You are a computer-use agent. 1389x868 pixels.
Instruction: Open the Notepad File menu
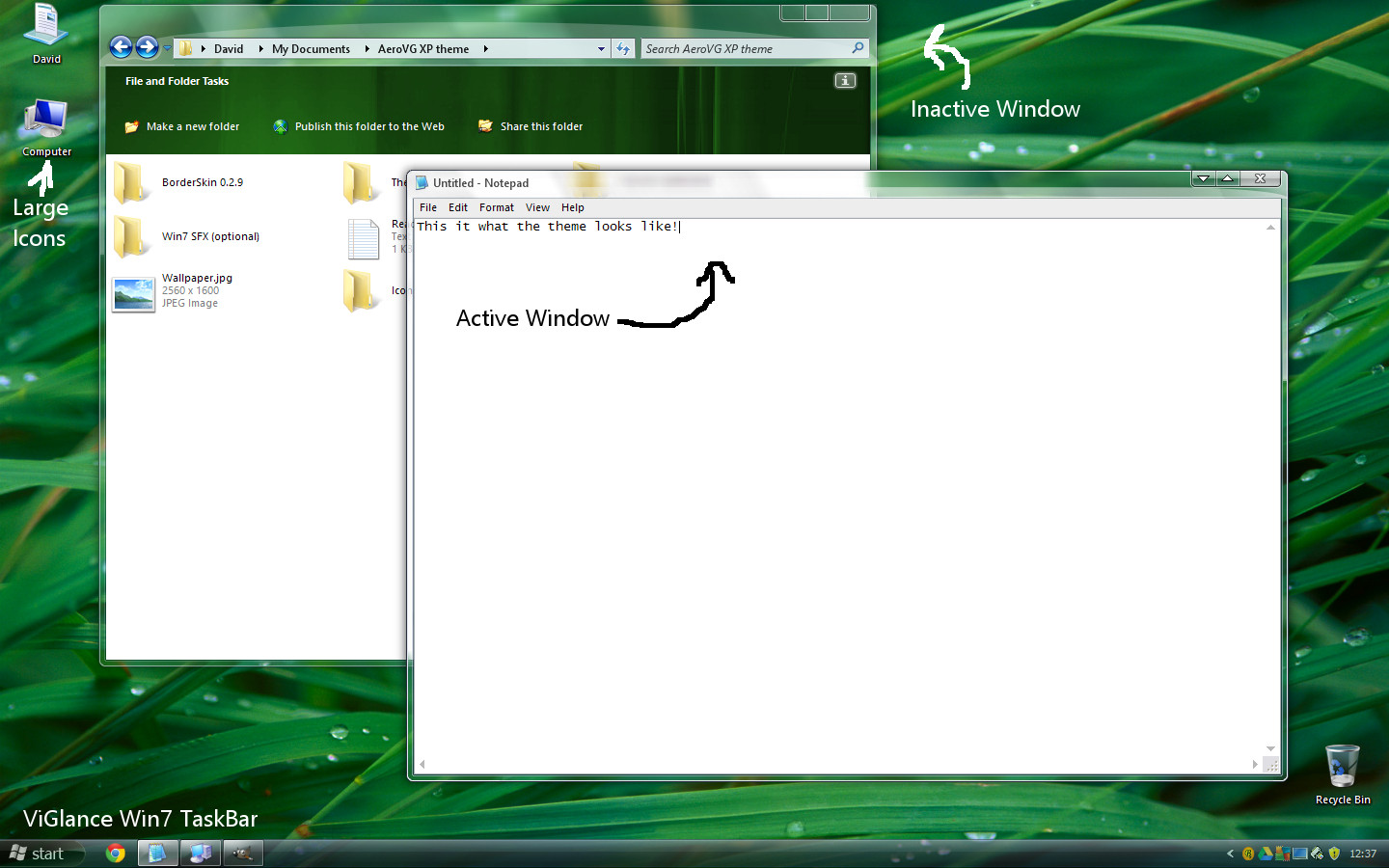point(428,207)
